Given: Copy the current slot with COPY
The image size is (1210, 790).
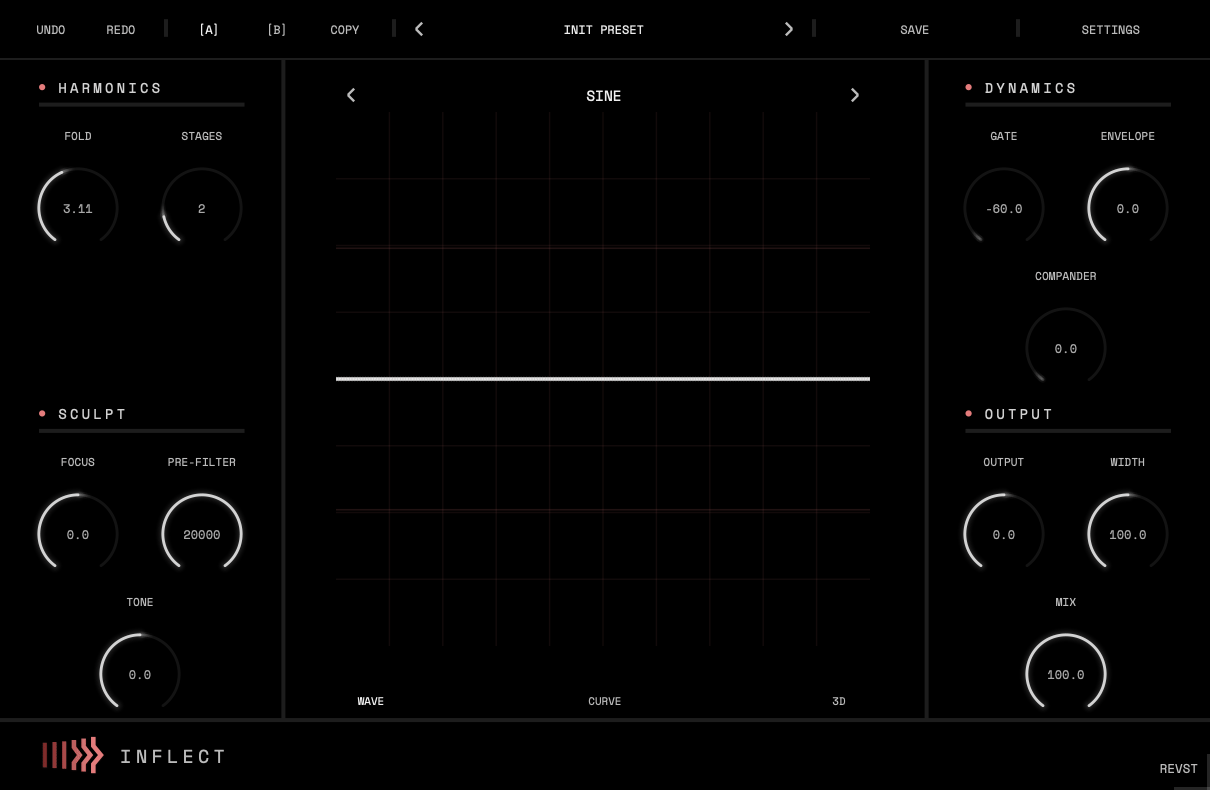Looking at the screenshot, I should [x=345, y=30].
